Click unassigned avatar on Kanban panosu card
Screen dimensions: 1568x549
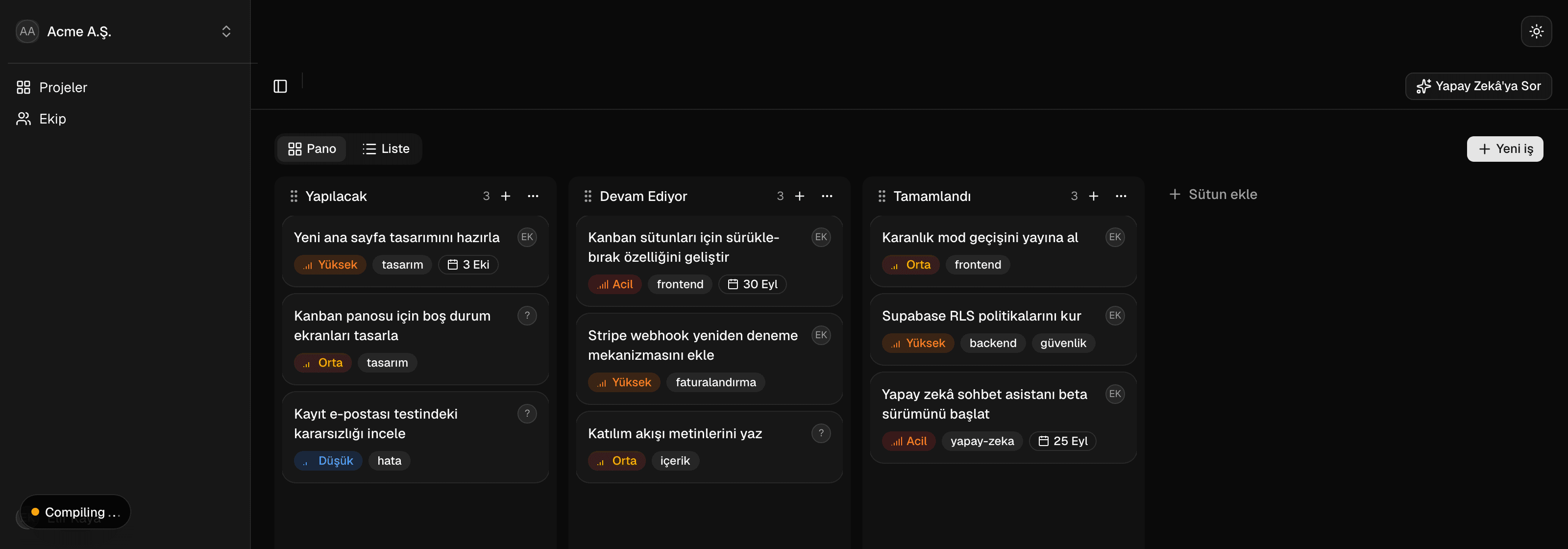click(x=527, y=316)
